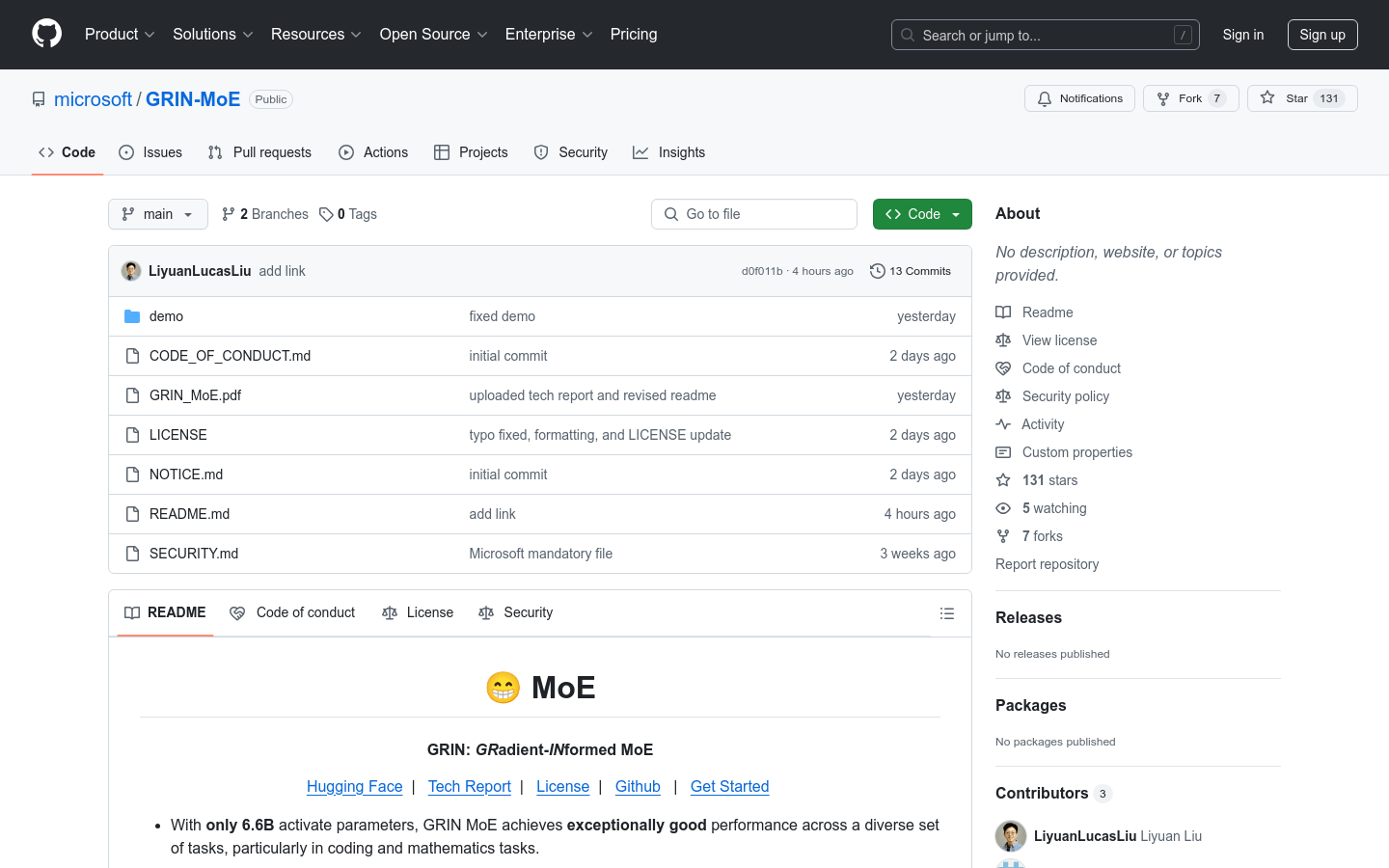Click the repository icon beside microsoft
The height and width of the screenshot is (868, 1389).
tap(39, 99)
